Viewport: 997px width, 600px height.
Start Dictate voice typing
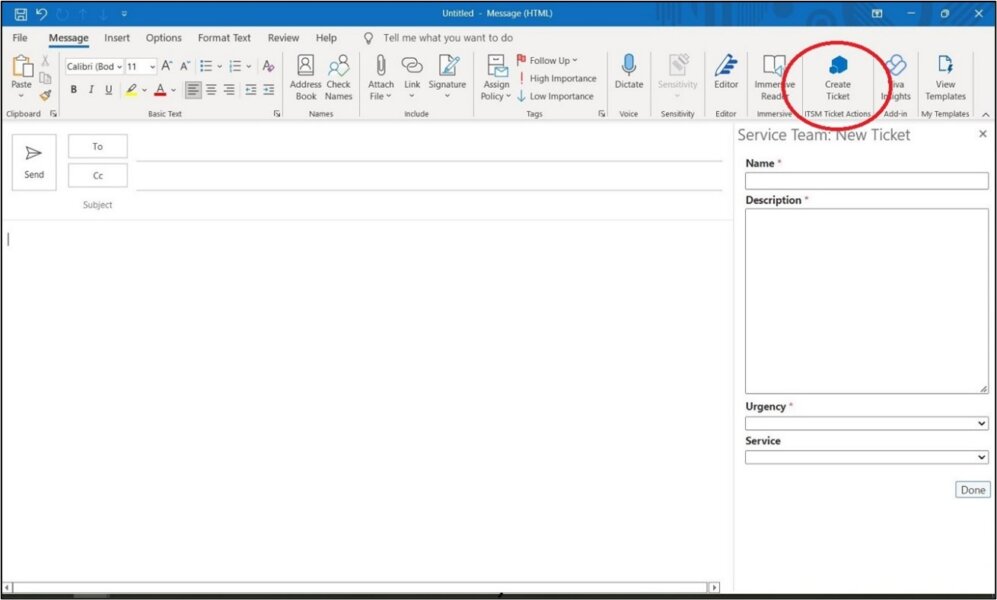(x=628, y=78)
